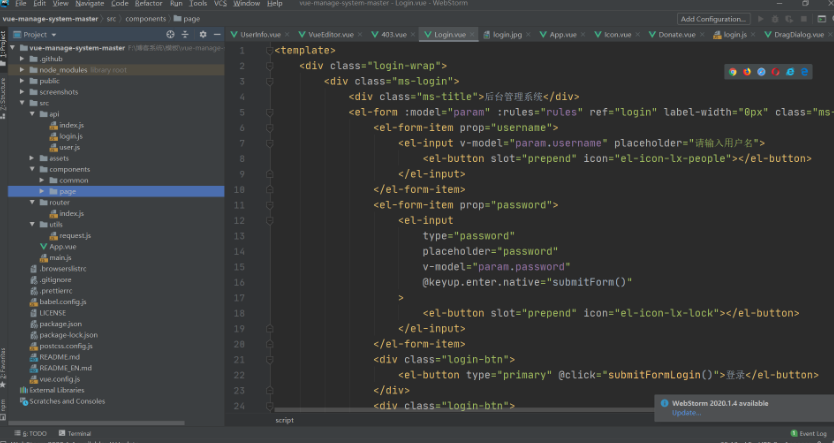Open the Favorites tool window stripe
Image resolution: width=834 pixels, height=443 pixels.
3,367
